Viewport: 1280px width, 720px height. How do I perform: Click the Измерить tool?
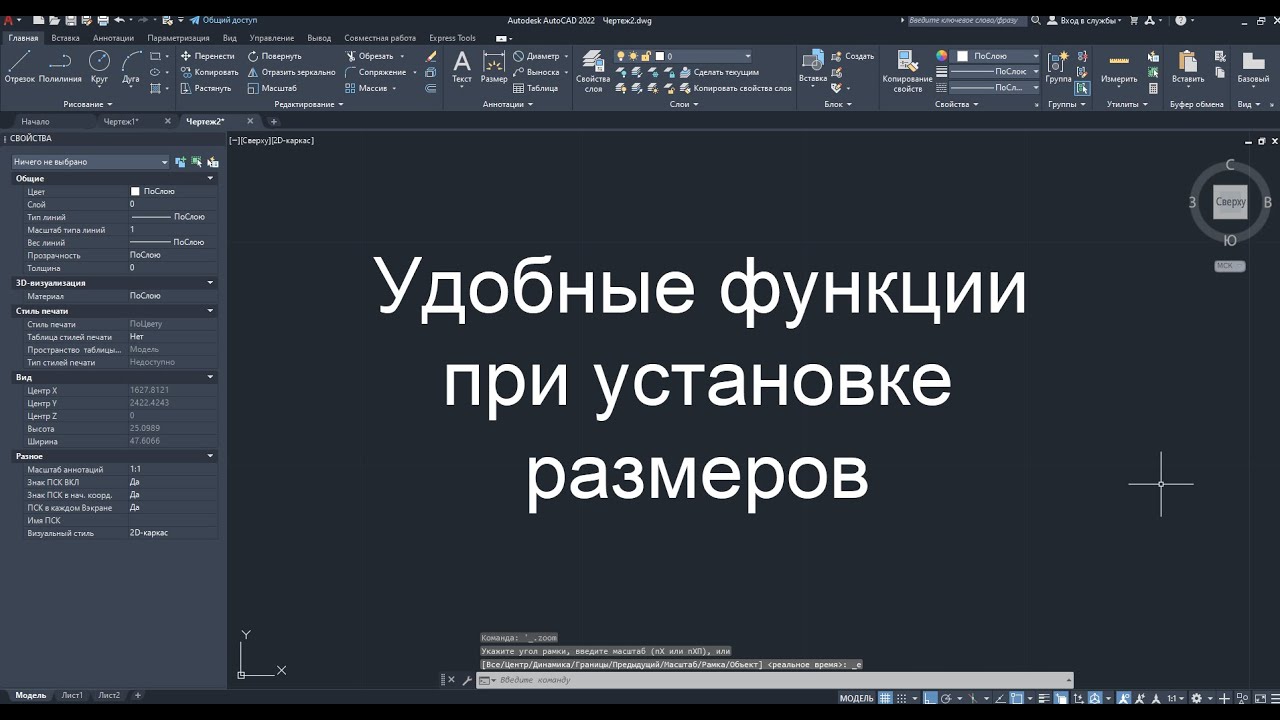[1119, 66]
